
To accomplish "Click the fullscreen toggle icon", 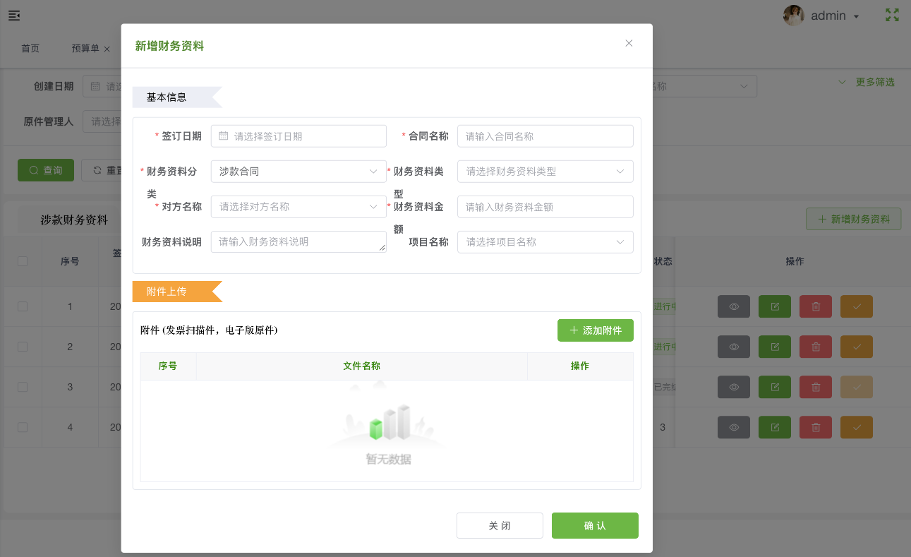I will pyautogui.click(x=892, y=15).
